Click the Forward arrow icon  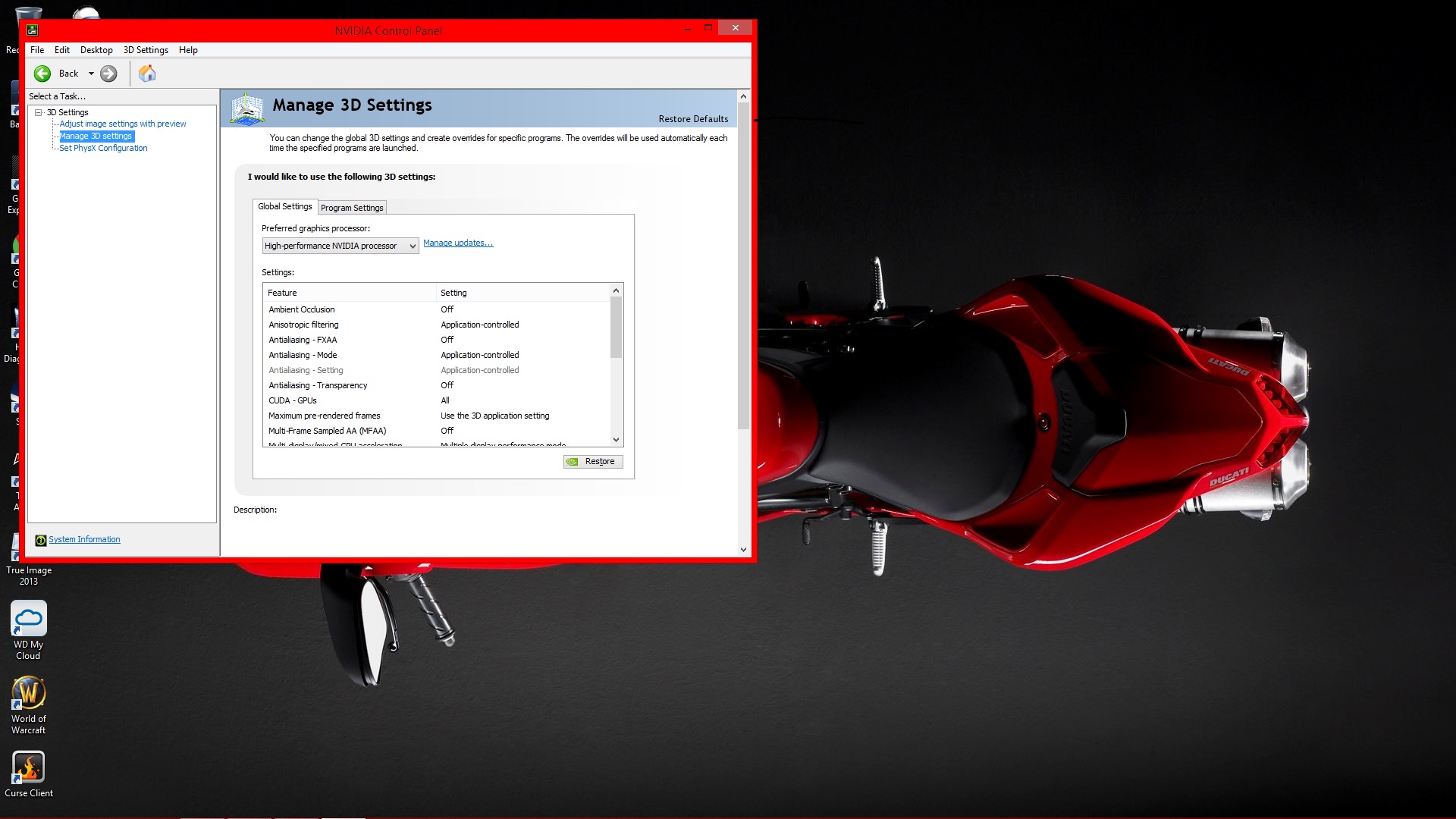point(108,74)
